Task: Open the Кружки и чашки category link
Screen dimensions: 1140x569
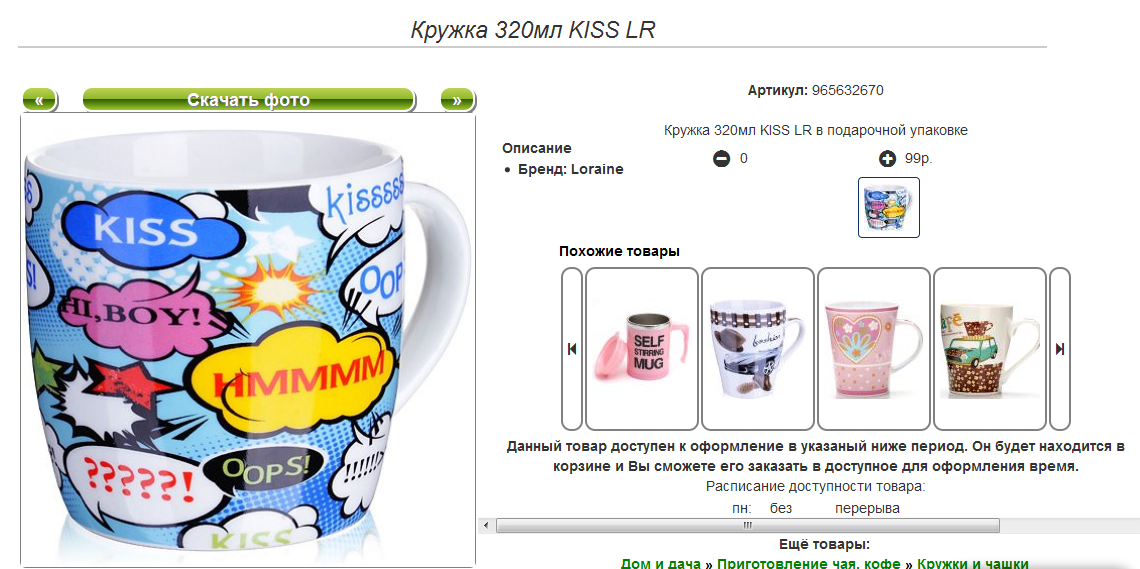Action: point(973,563)
